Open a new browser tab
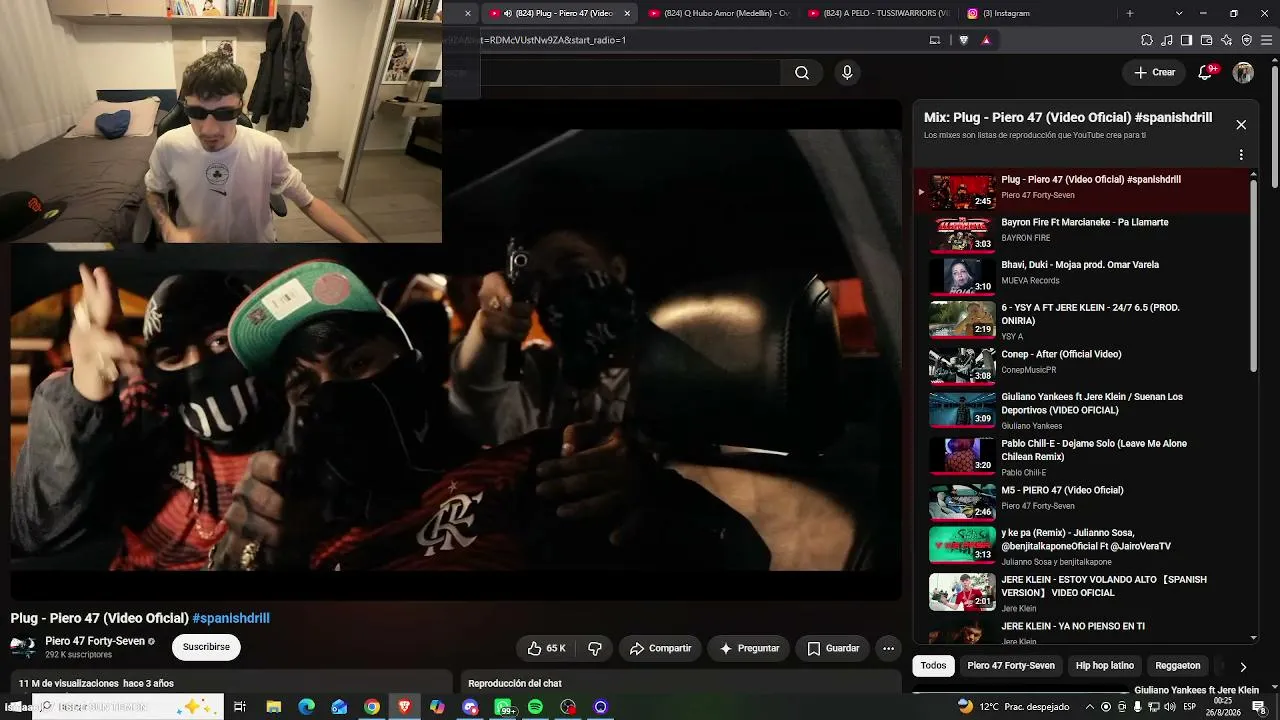This screenshot has height=720, width=1280. coord(1130,13)
